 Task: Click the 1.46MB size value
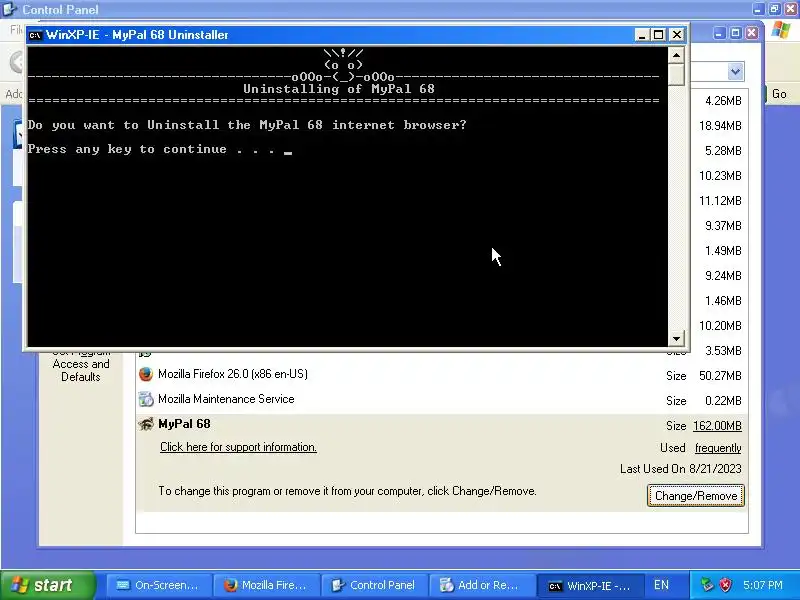pos(723,301)
